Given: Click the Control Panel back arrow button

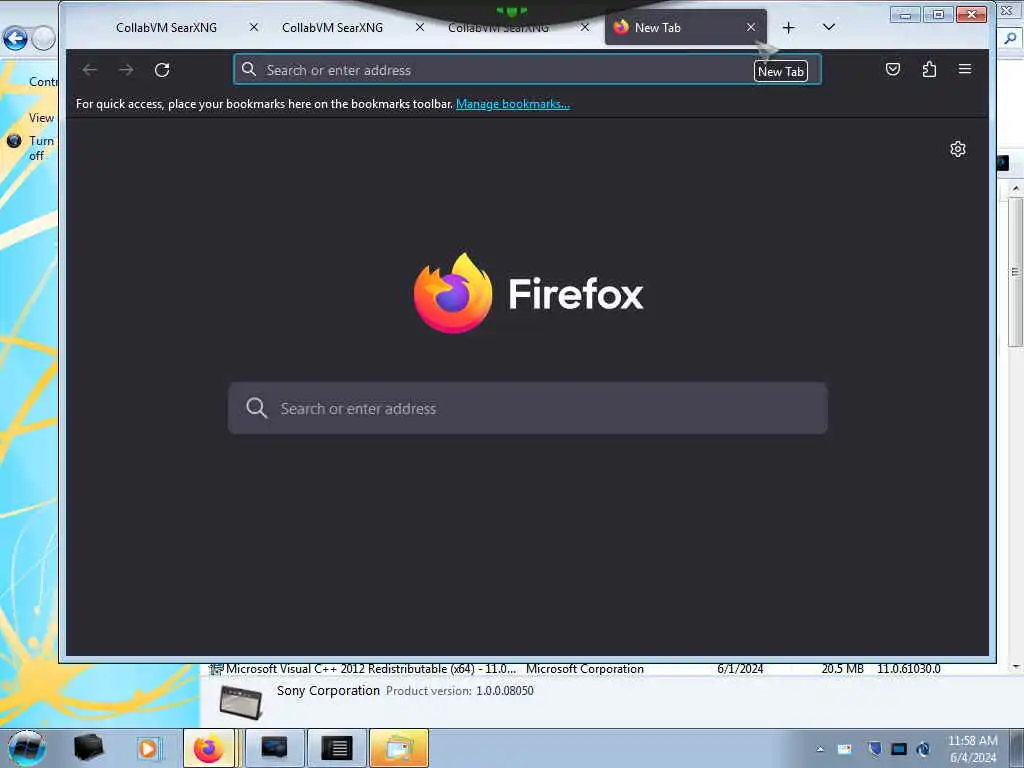Looking at the screenshot, I should 15,39.
